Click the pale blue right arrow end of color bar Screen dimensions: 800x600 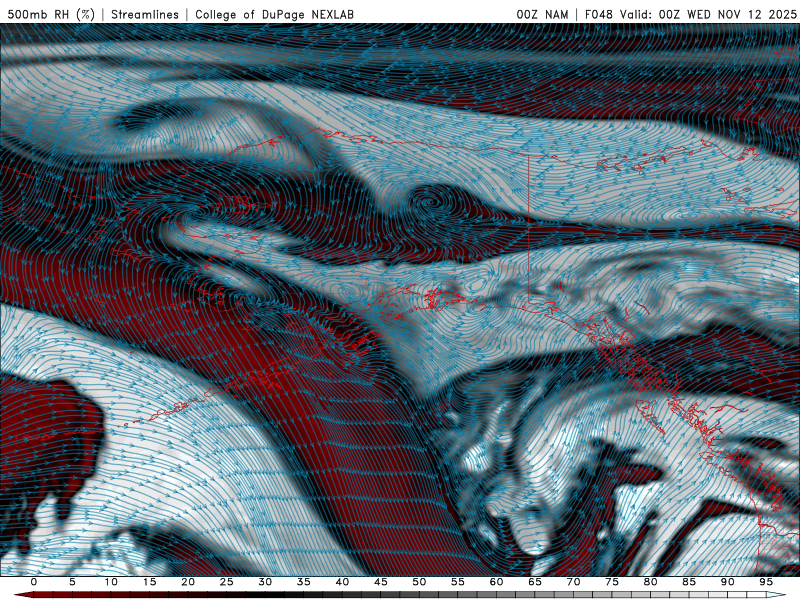point(776,595)
